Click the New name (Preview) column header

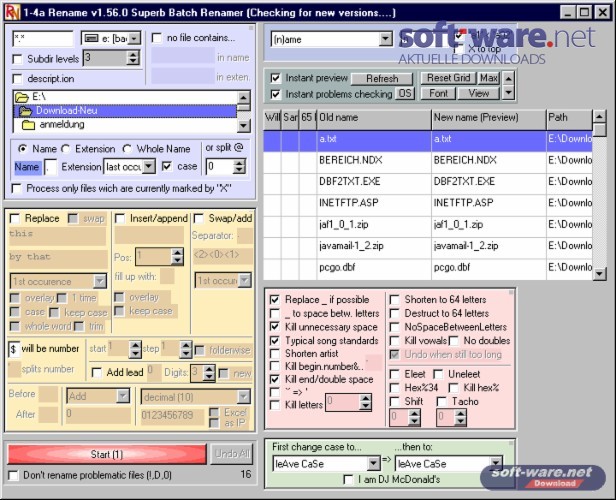(x=489, y=118)
